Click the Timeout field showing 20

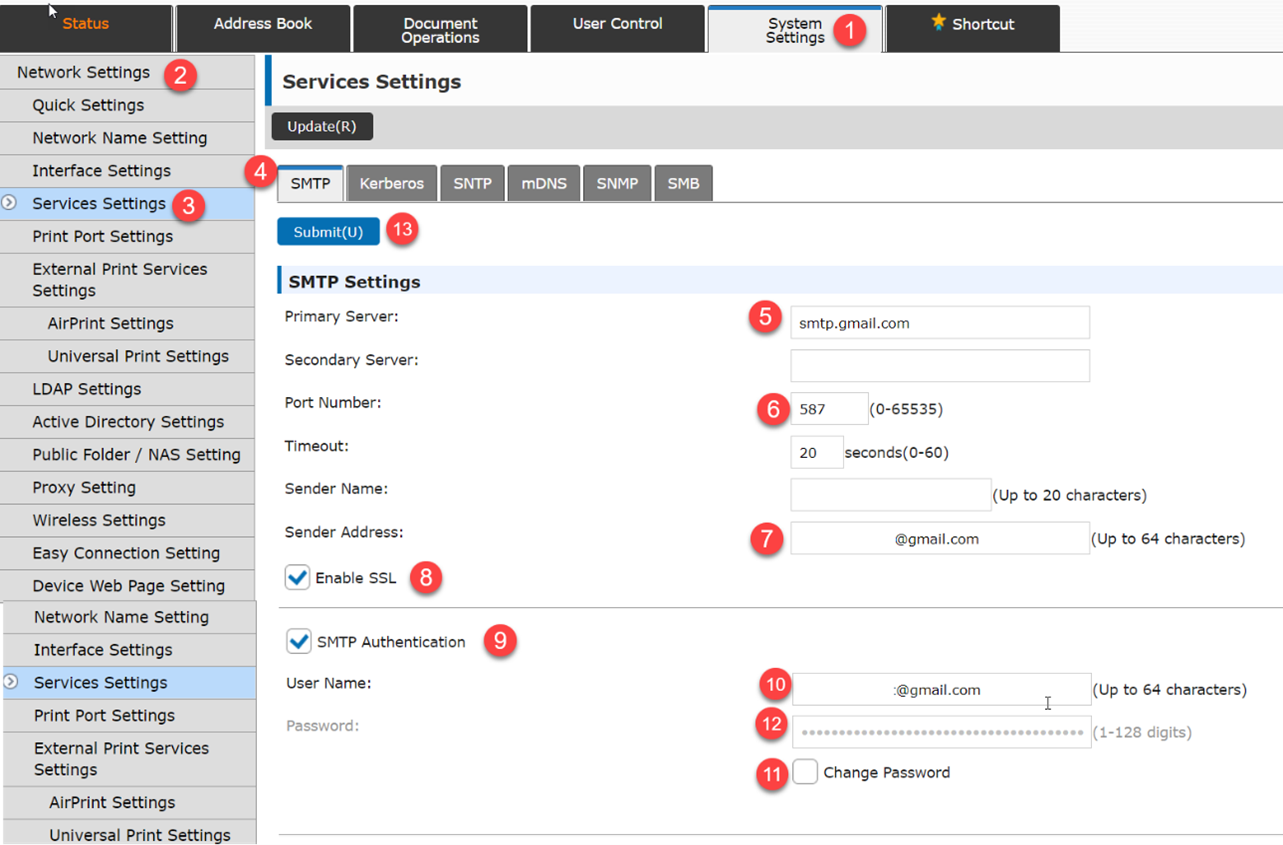[816, 452]
